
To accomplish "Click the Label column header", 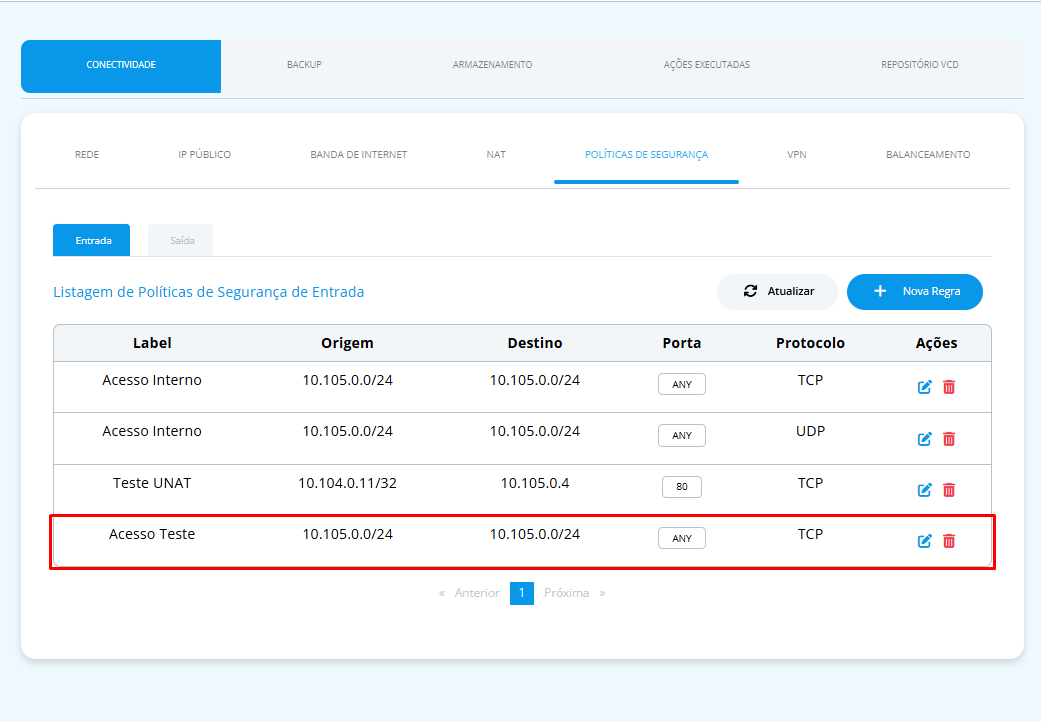I will [152, 343].
